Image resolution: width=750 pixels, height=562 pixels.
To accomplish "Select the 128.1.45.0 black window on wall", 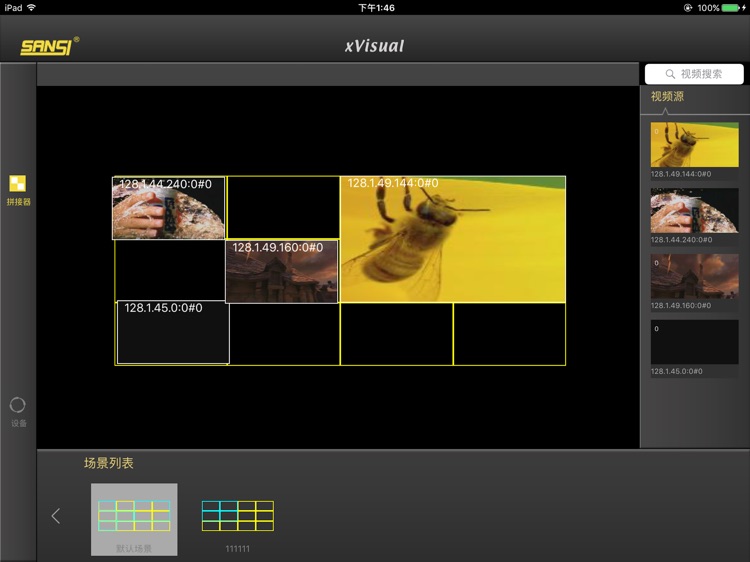I will coord(173,332).
